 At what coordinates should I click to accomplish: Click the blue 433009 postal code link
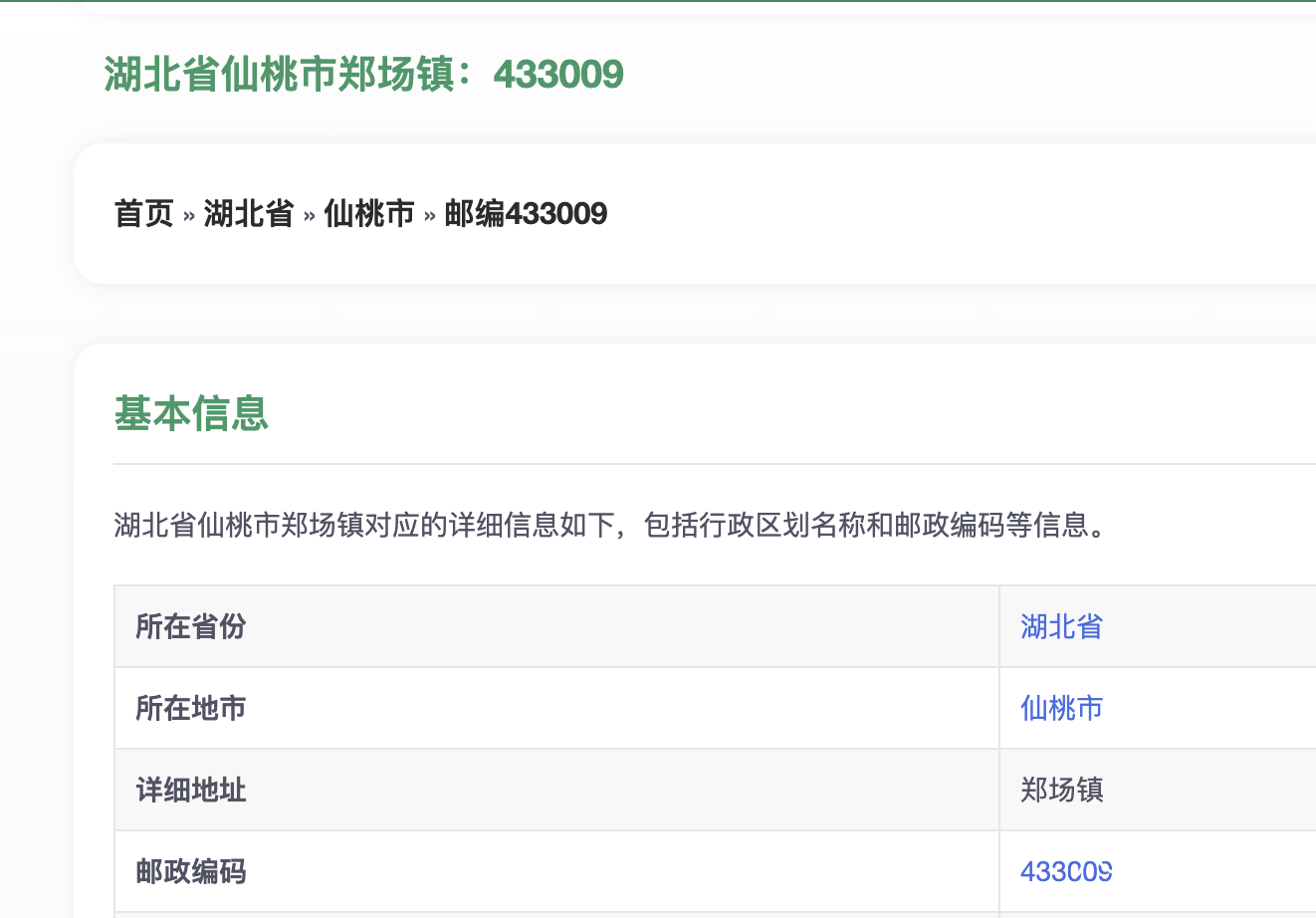tap(1066, 871)
